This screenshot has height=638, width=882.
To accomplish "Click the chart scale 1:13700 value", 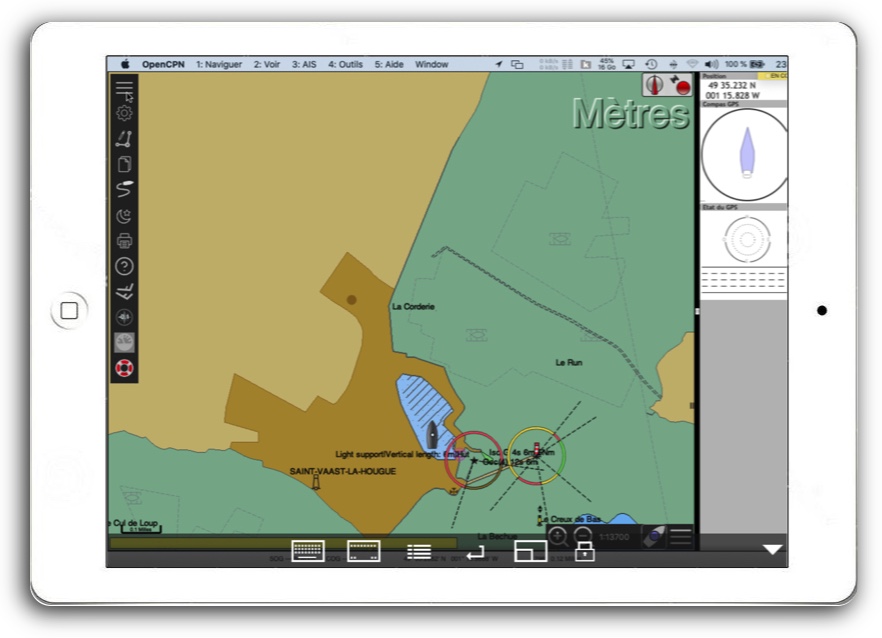I will point(614,537).
